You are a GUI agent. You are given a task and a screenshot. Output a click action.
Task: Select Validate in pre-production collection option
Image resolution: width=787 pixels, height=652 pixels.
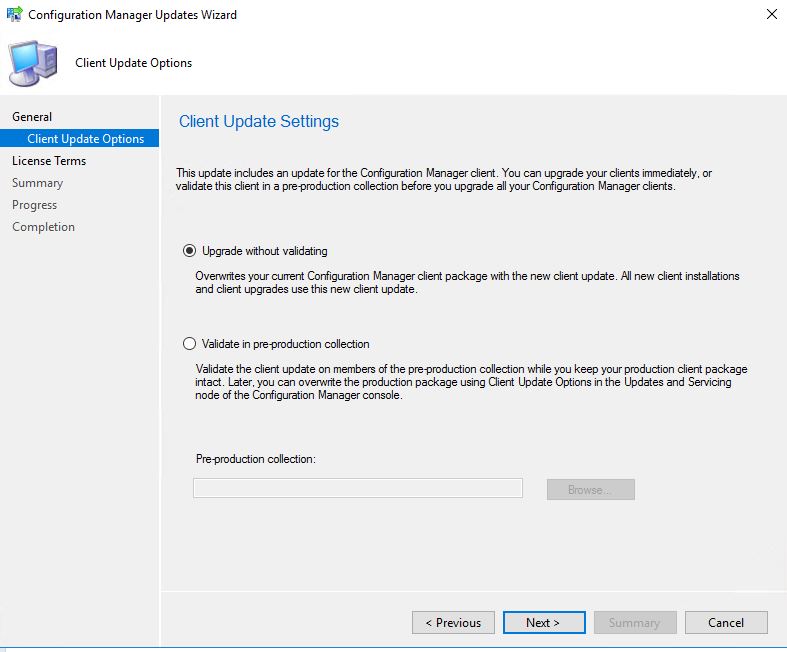[189, 344]
